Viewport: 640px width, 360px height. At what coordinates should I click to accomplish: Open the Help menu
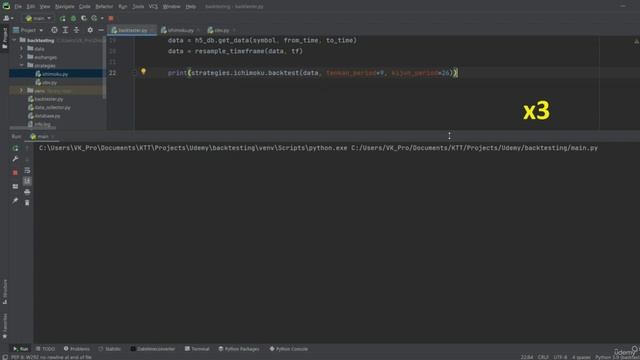tap(191, 7)
